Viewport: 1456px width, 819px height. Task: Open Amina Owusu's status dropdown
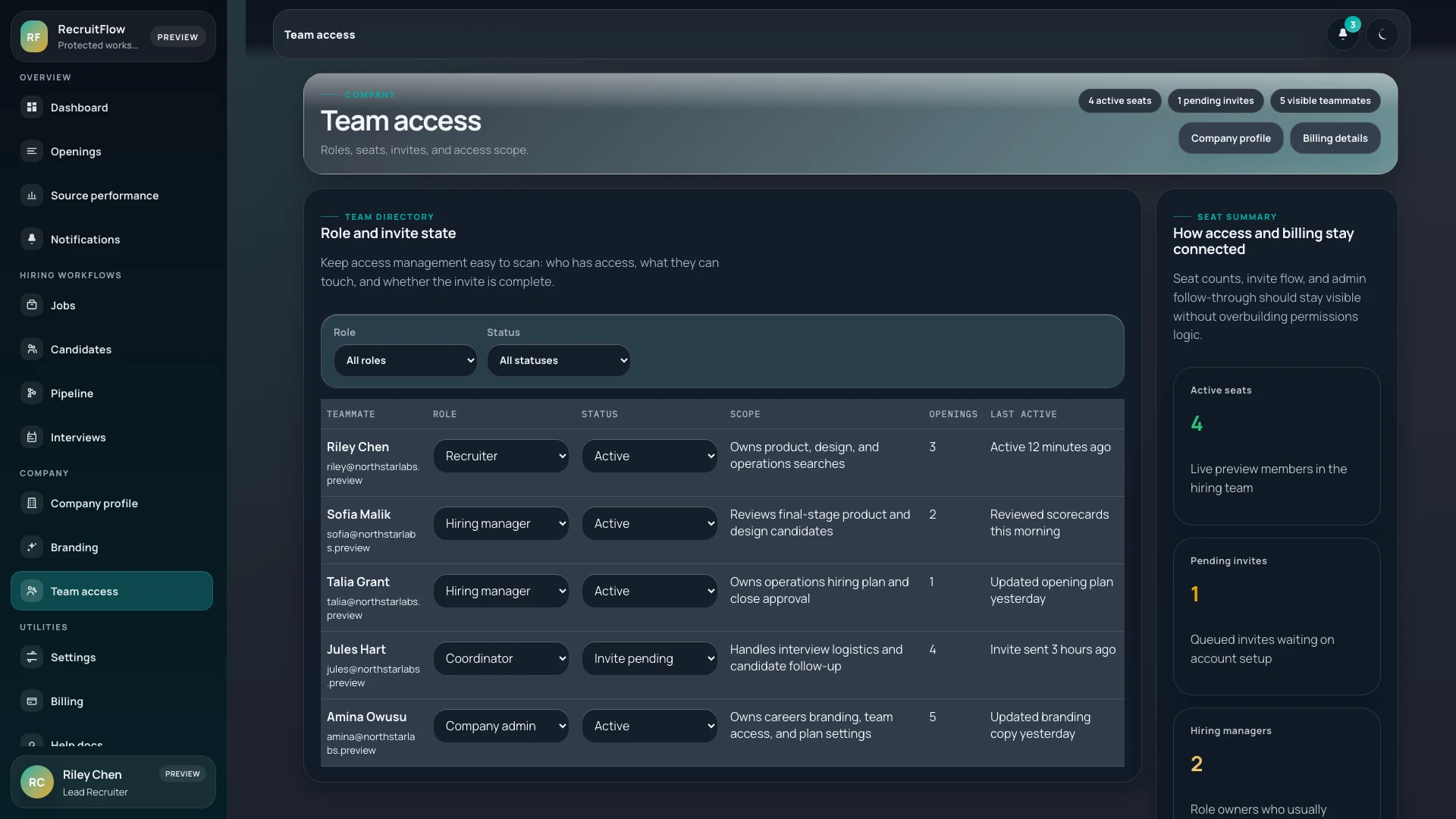click(x=650, y=726)
